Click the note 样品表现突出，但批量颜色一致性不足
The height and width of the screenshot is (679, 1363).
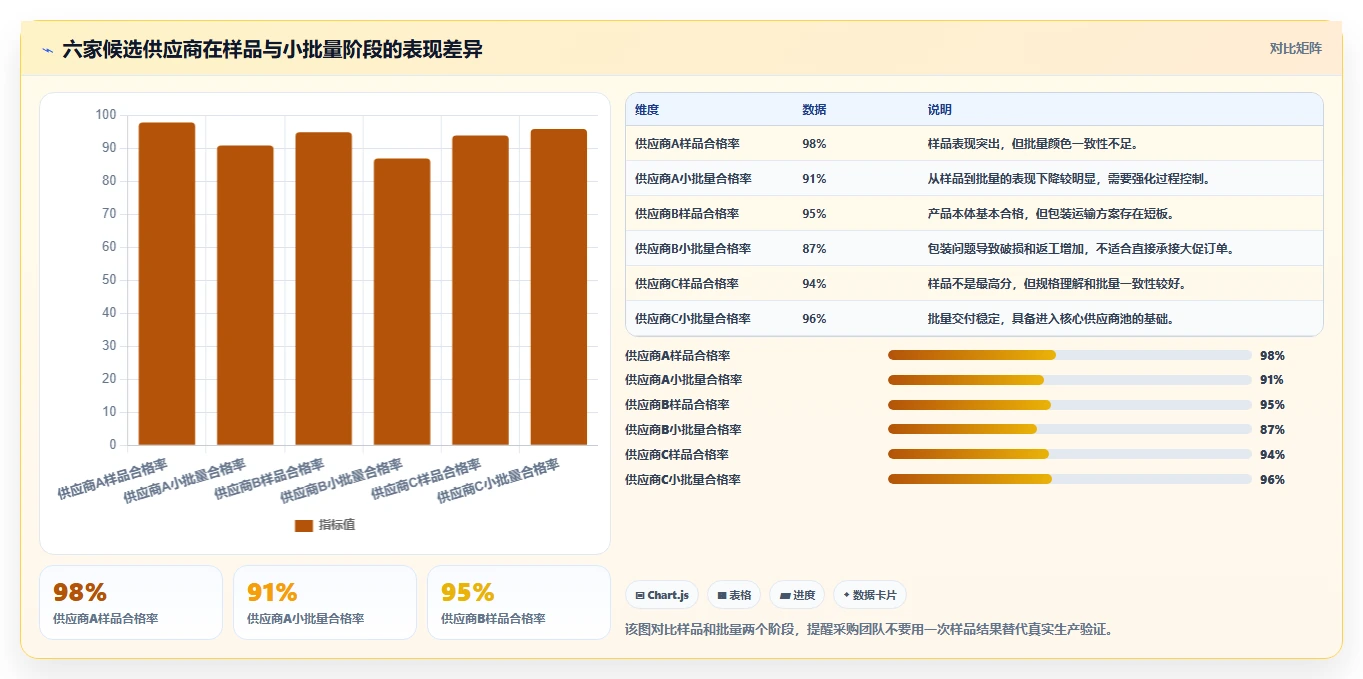pyautogui.click(x=1033, y=144)
